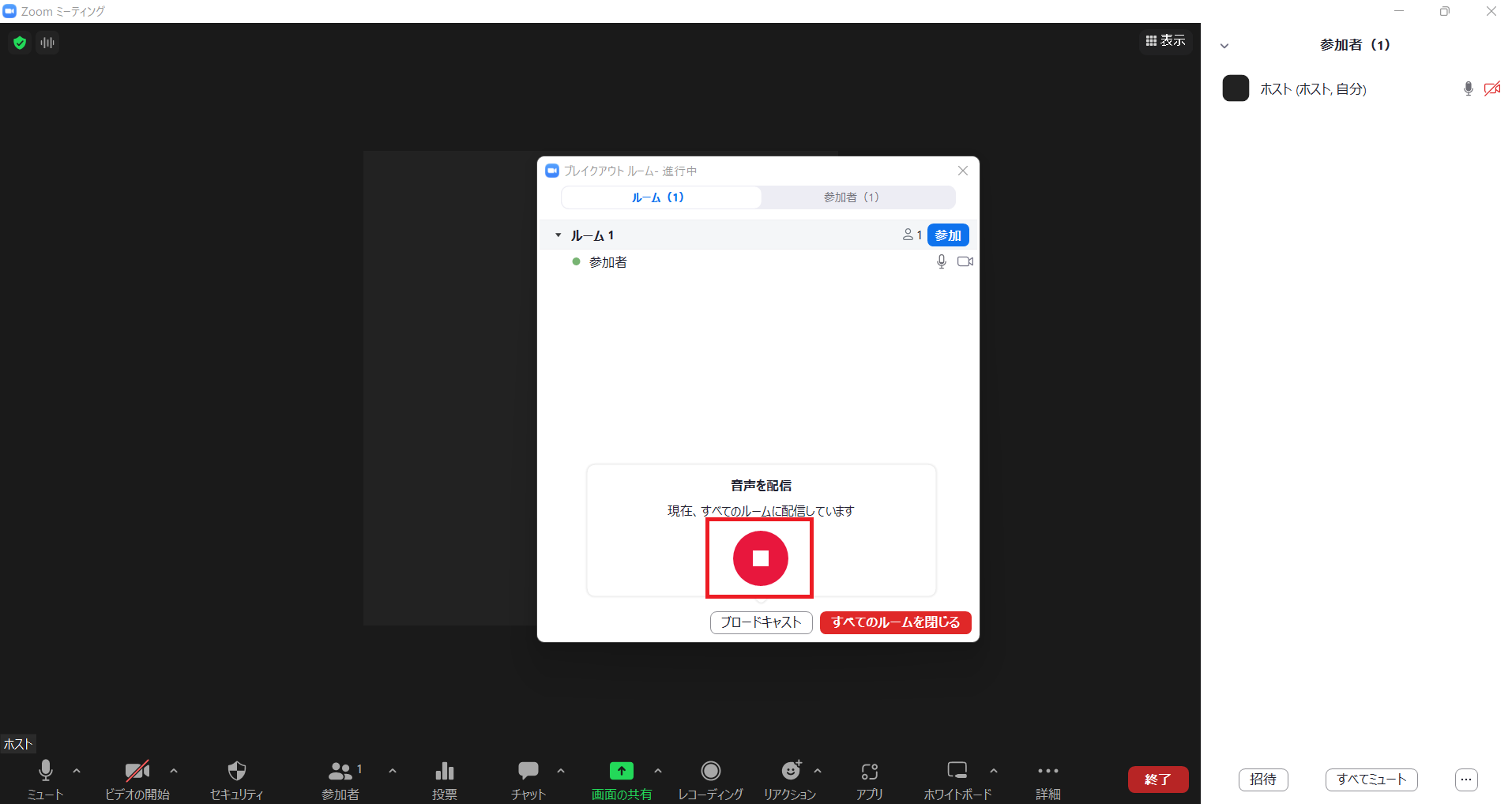
Task: Click the green Share Screen icon
Action: (x=621, y=771)
